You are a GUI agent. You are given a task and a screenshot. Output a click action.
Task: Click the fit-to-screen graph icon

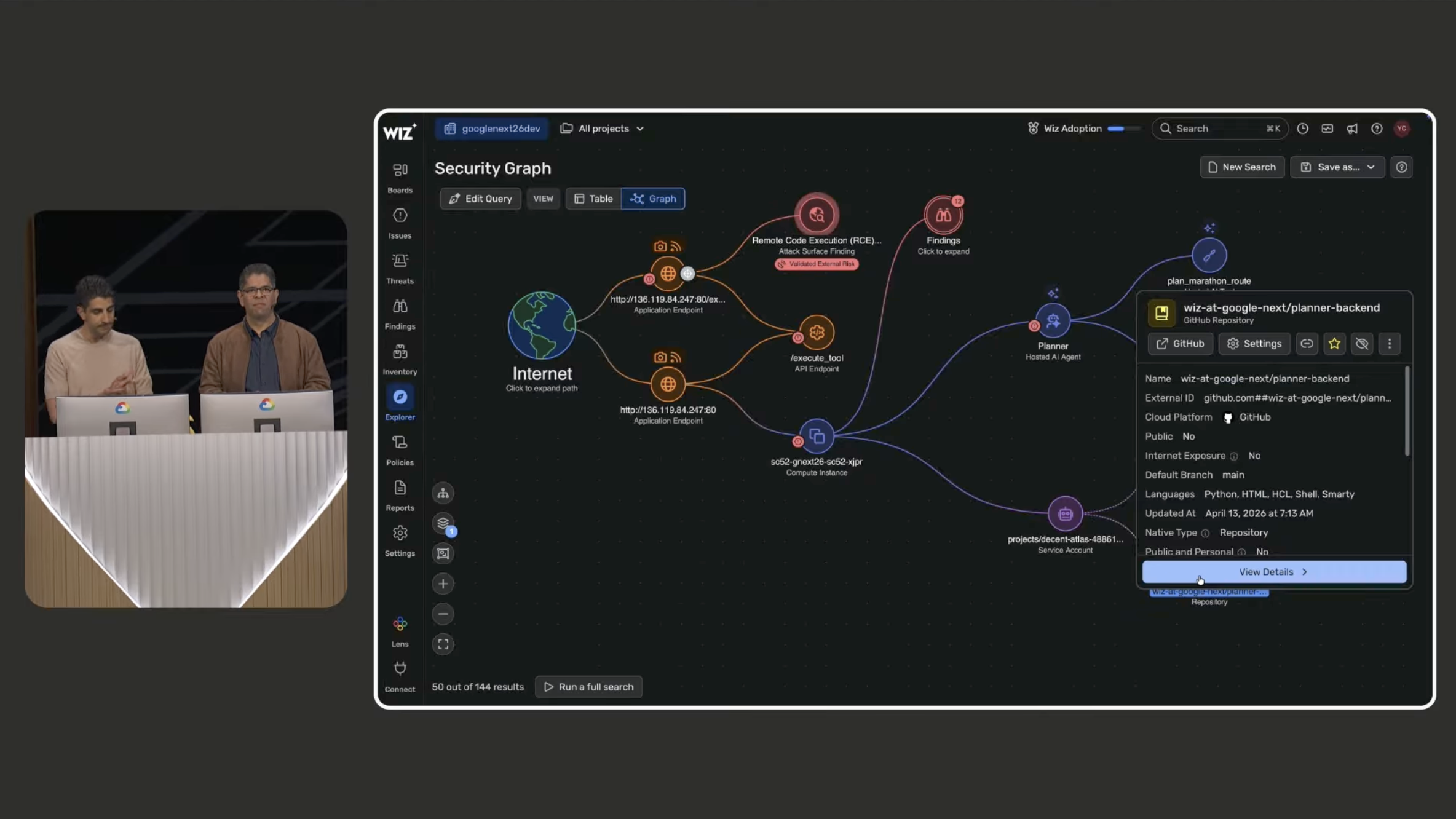(x=443, y=644)
